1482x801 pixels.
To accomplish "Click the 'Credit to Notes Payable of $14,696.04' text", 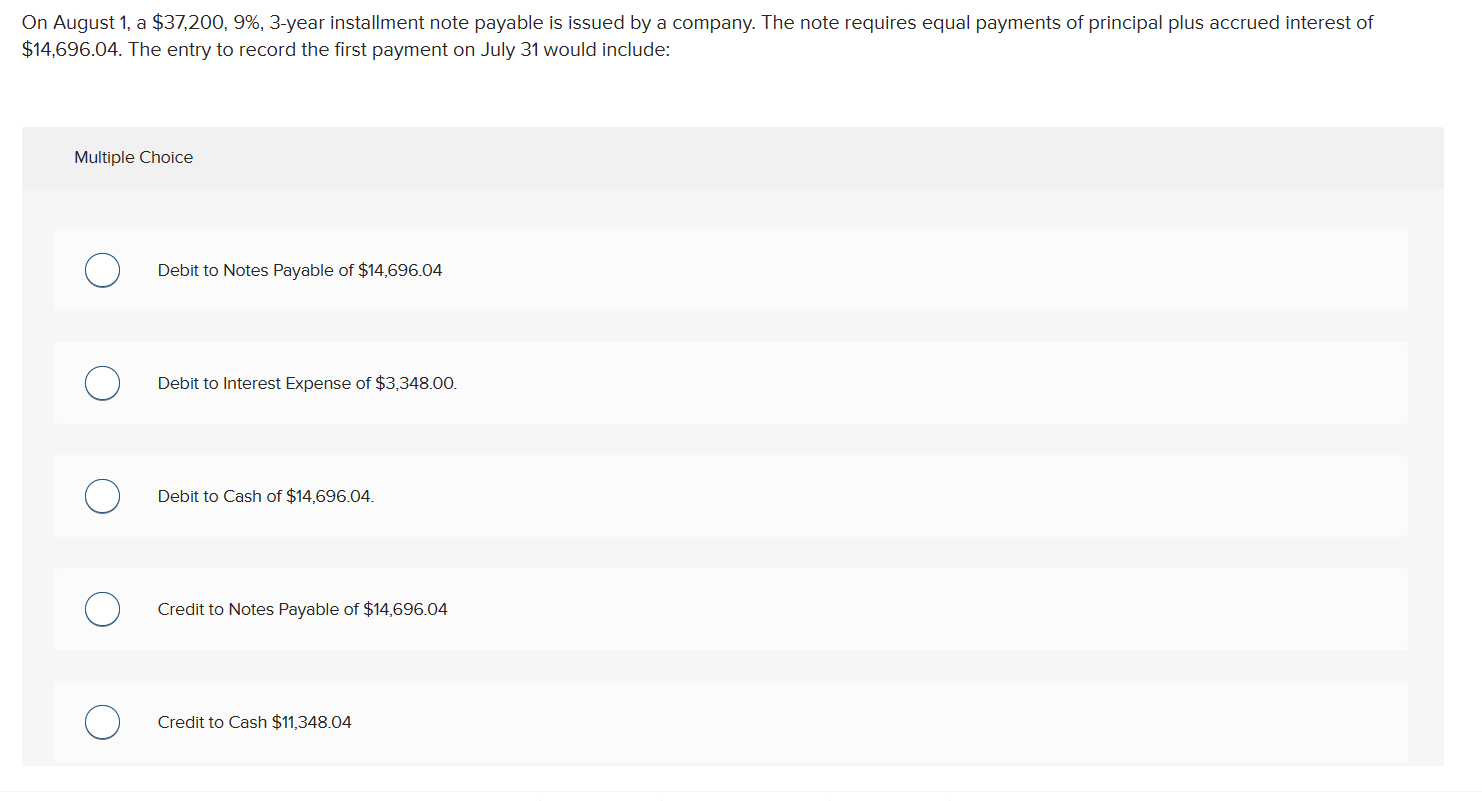I will coord(303,609).
